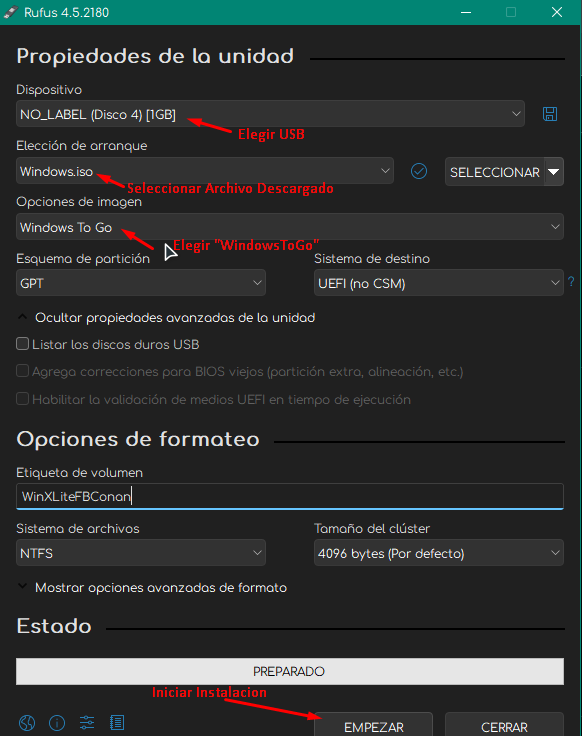Open Opciones de imagen Windows To Go dropdown
This screenshot has height=736, width=582.
pyautogui.click(x=290, y=227)
